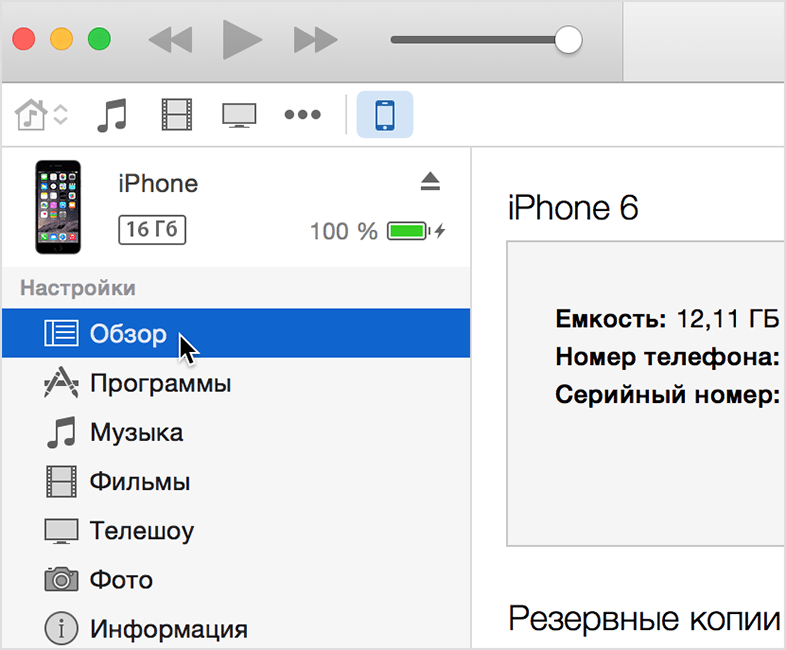Click the volume slider knob
Viewport: 786px width, 650px height.
point(568,40)
